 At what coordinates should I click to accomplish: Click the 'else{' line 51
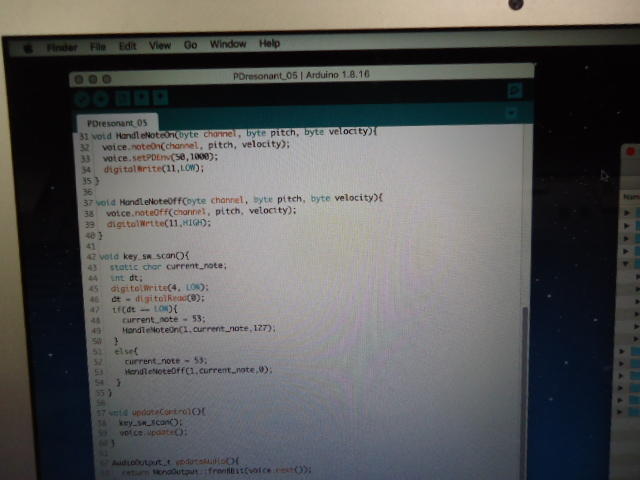127,351
